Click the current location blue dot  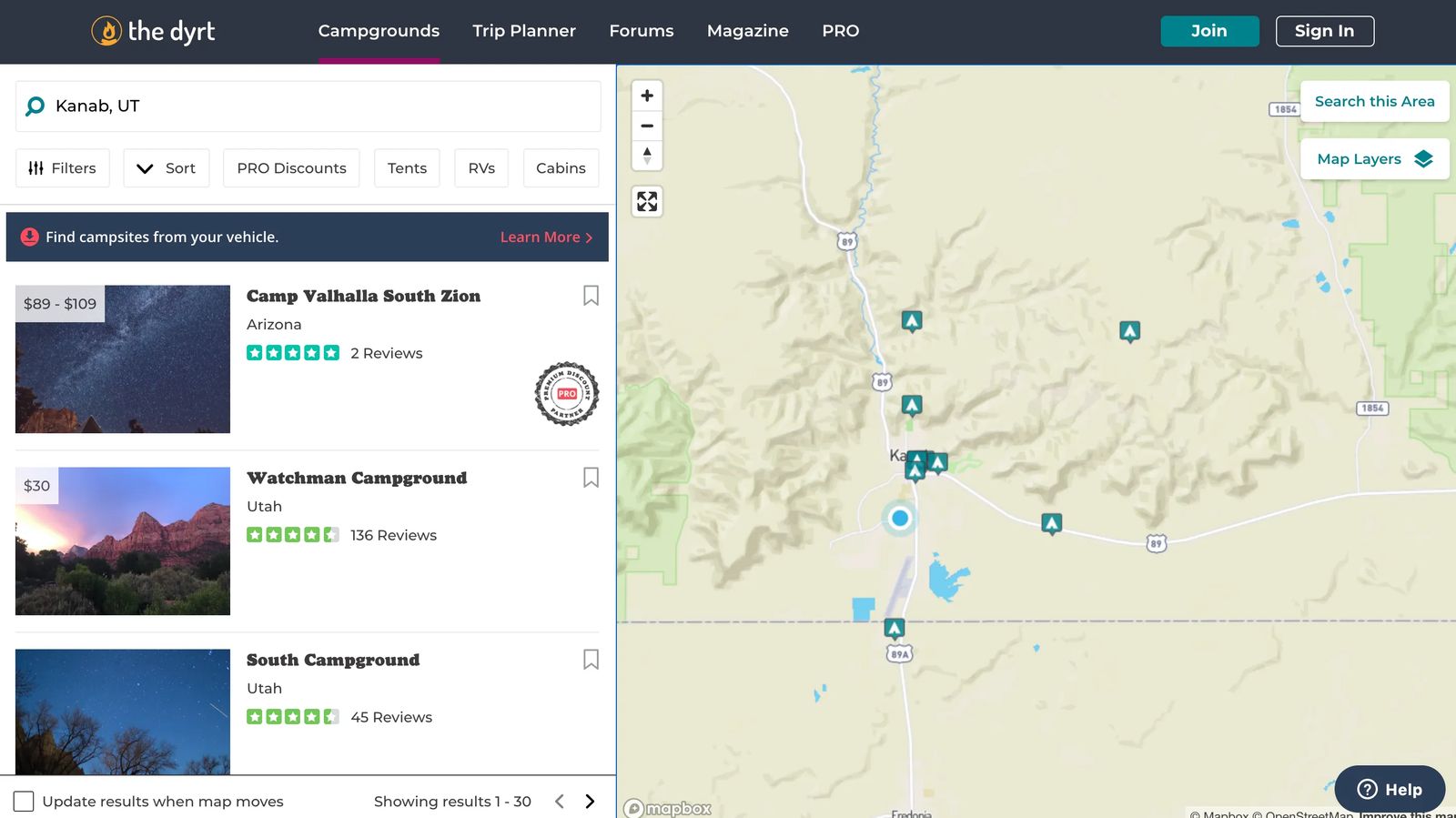[x=900, y=518]
